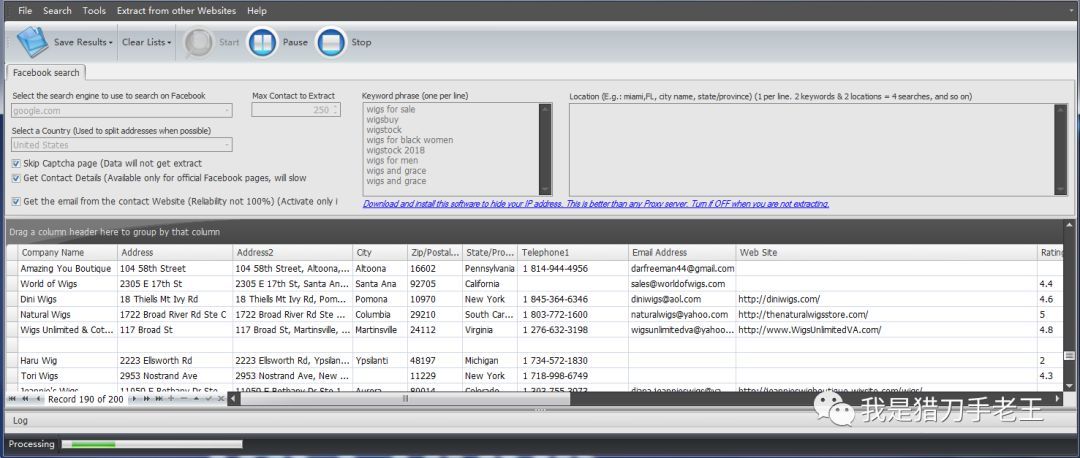The width and height of the screenshot is (1080, 458).
Task: Click the end edit checkmark icon
Action: click(208, 399)
